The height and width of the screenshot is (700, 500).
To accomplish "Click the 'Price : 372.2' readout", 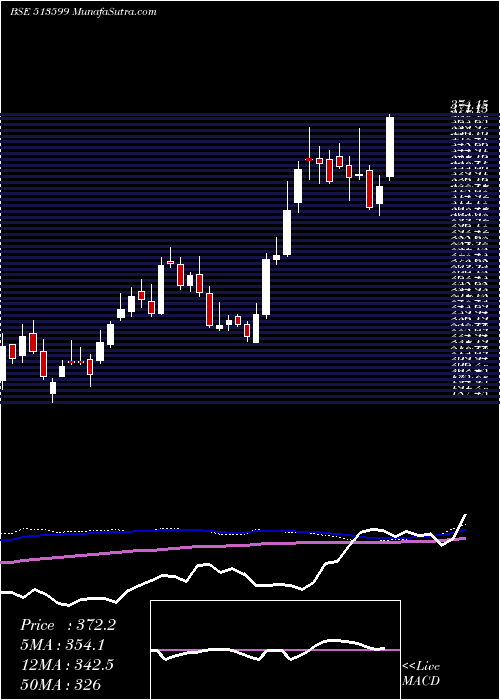I will [68, 625].
